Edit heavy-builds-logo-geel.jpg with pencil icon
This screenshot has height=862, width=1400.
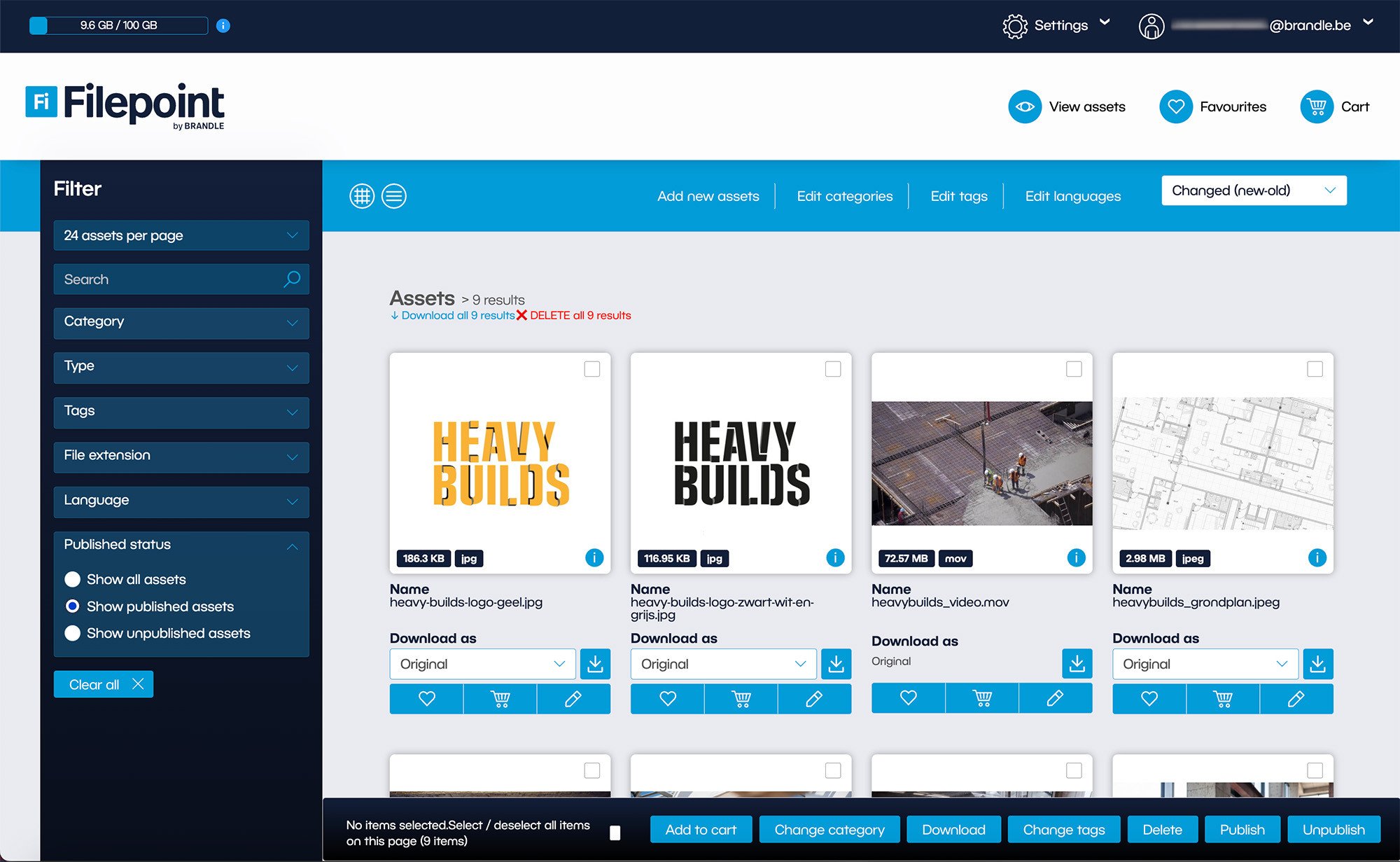573,699
